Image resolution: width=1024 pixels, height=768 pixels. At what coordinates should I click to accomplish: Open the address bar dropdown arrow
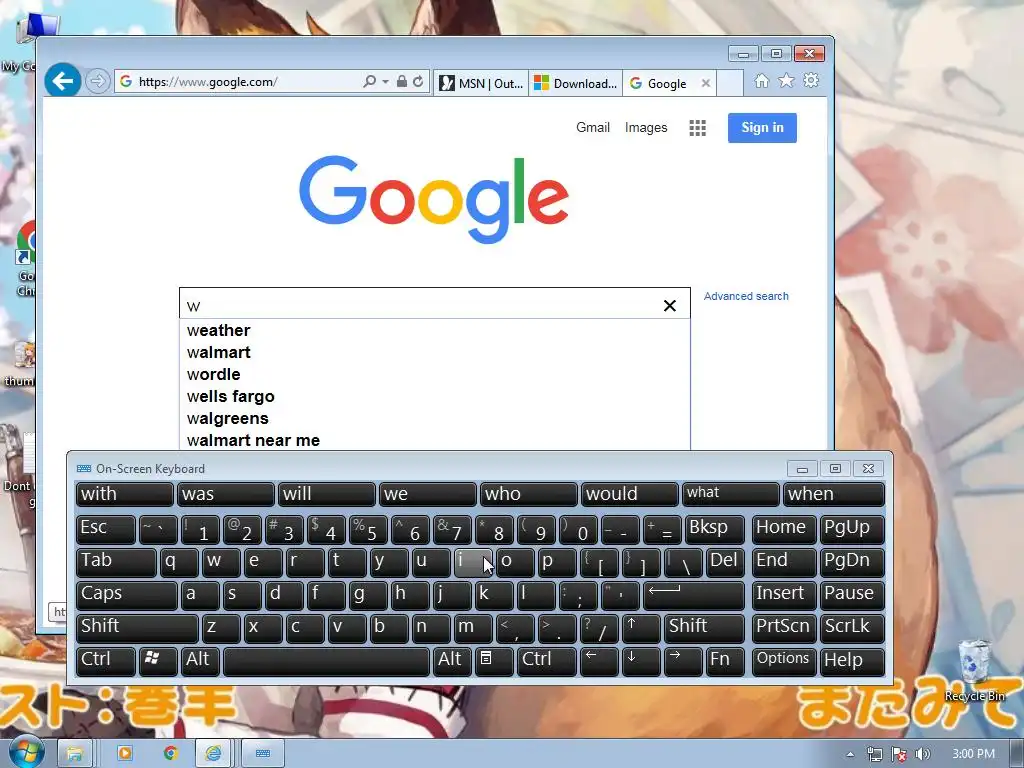(385, 82)
